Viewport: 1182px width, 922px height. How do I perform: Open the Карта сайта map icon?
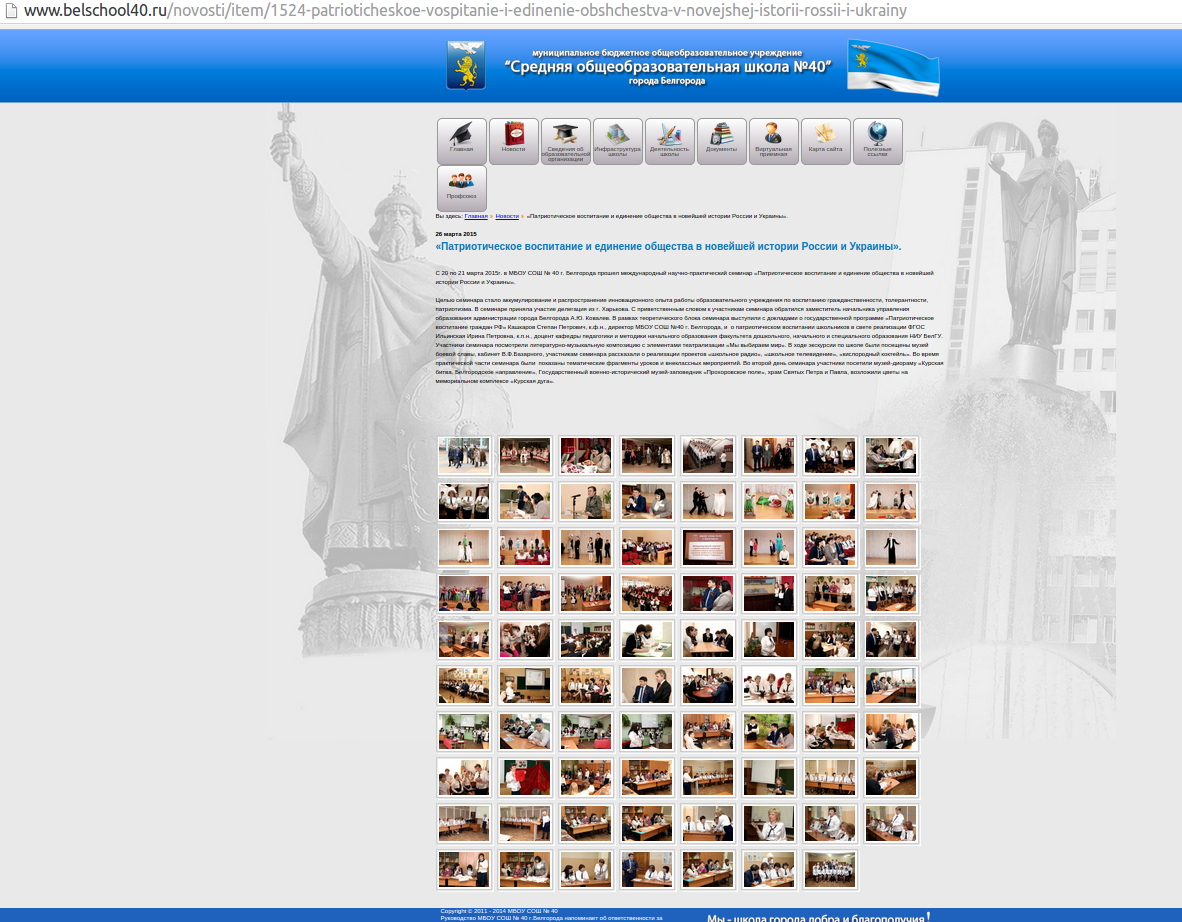point(826,141)
